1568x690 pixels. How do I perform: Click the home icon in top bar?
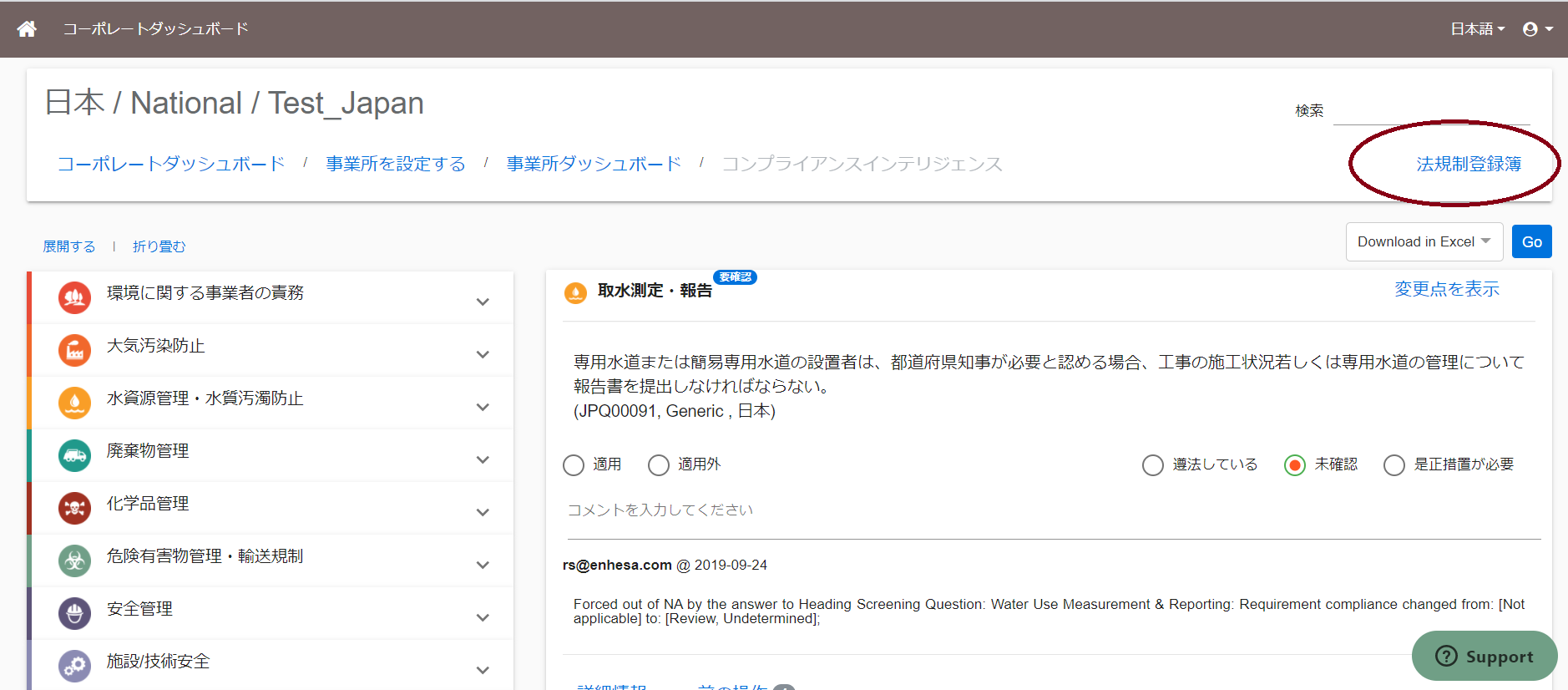point(27,29)
